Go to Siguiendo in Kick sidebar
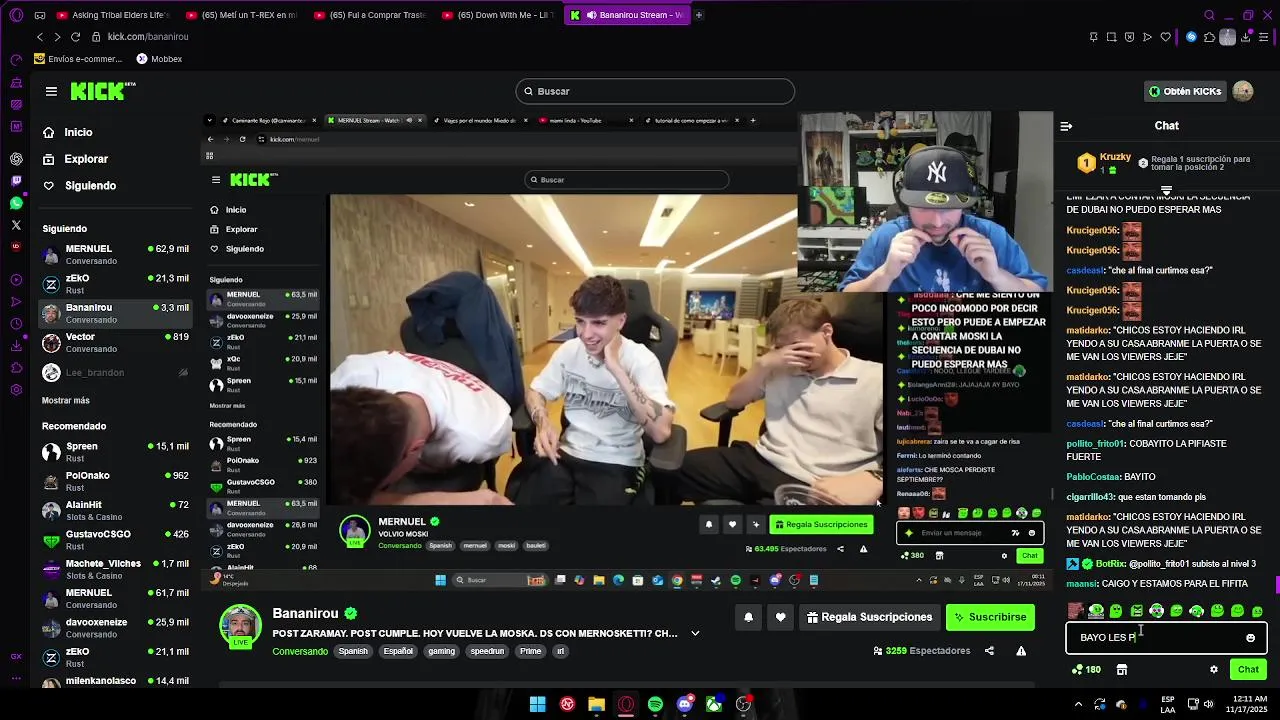 pyautogui.click(x=79, y=186)
